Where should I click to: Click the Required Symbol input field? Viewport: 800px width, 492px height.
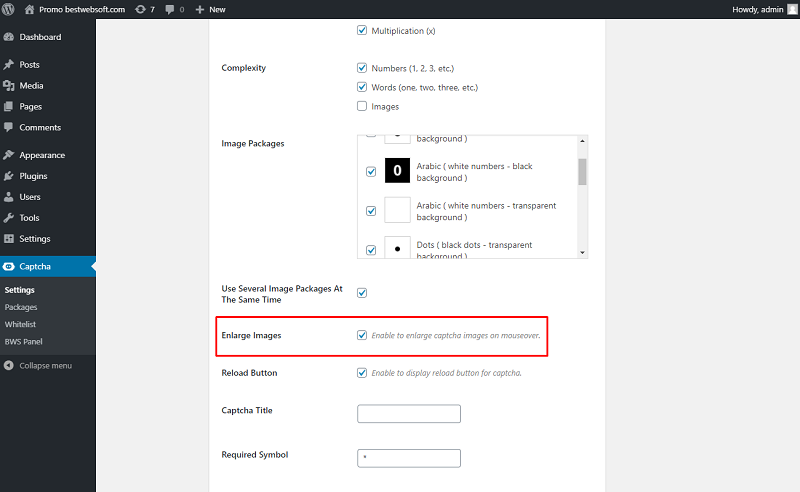(x=409, y=458)
